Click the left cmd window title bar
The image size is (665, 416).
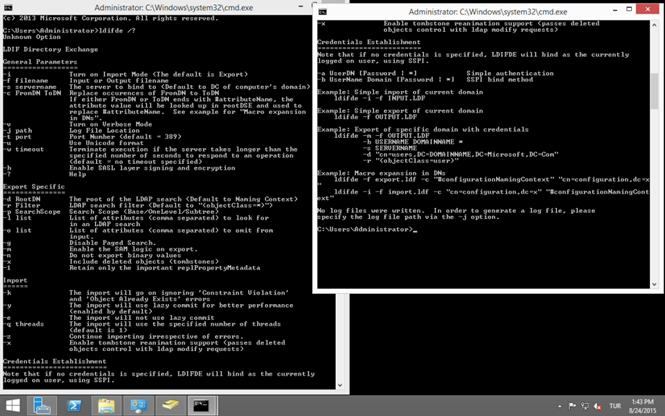pos(173,8)
